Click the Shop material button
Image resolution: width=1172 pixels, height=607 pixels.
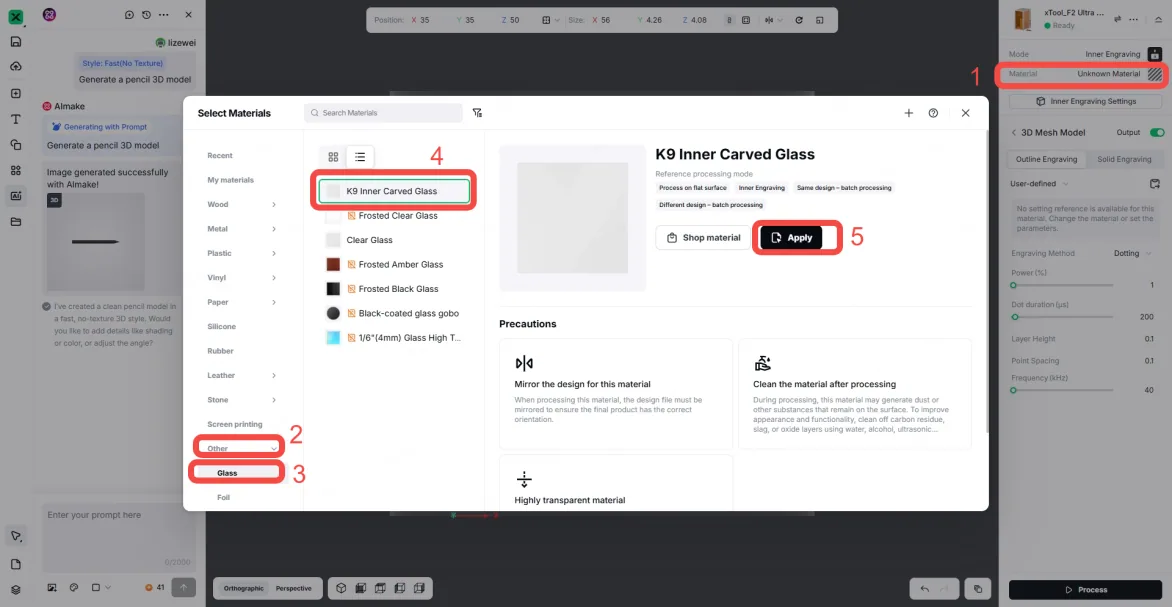[x=703, y=238]
